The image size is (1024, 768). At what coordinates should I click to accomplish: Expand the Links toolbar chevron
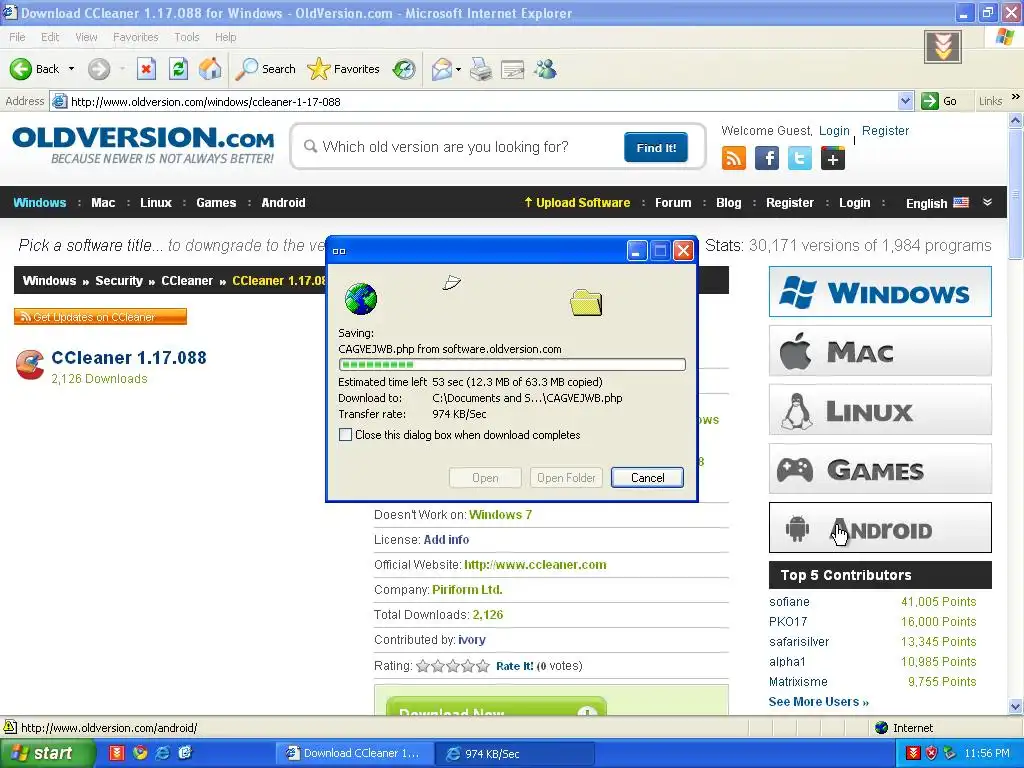point(1016,97)
